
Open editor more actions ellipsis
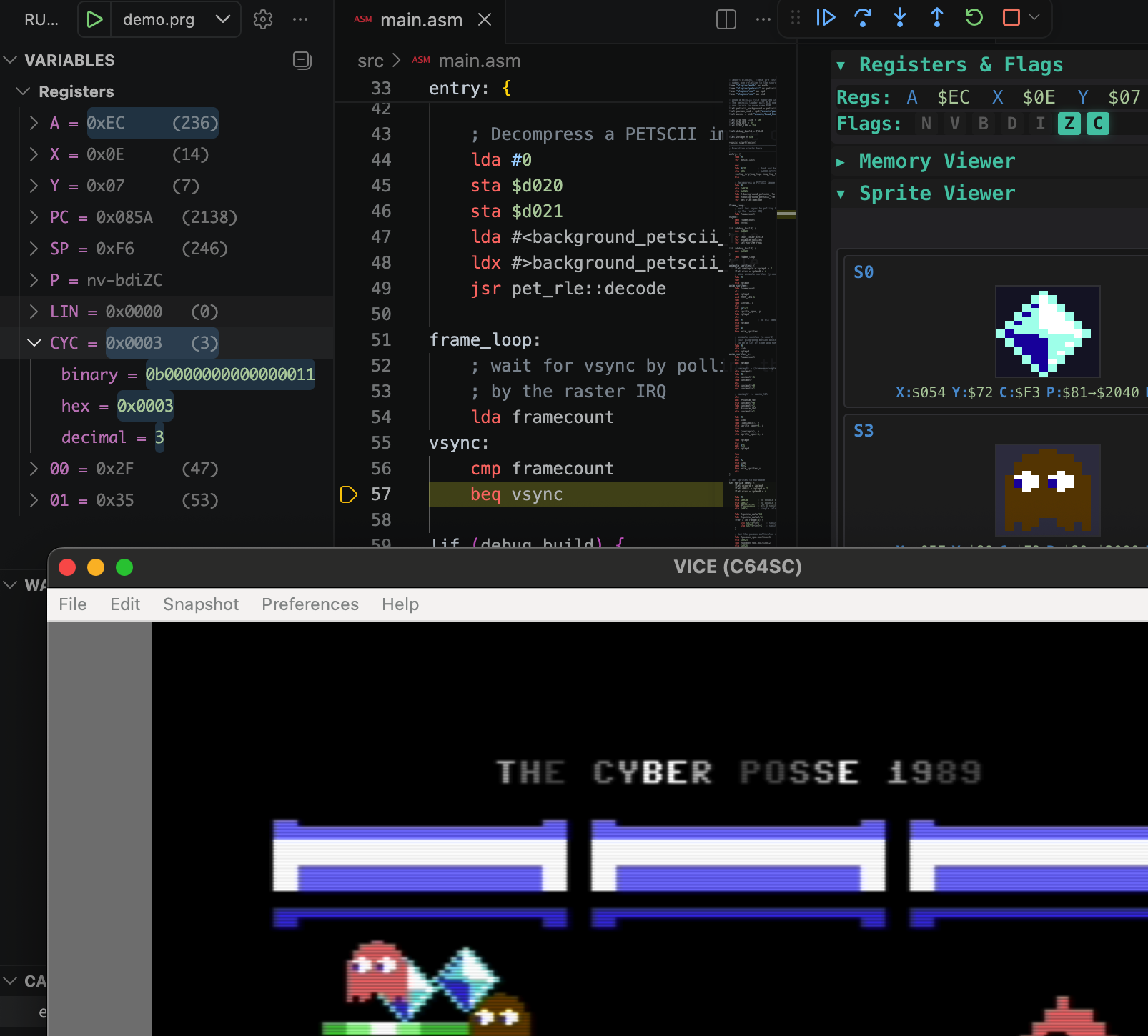pyautogui.click(x=763, y=19)
